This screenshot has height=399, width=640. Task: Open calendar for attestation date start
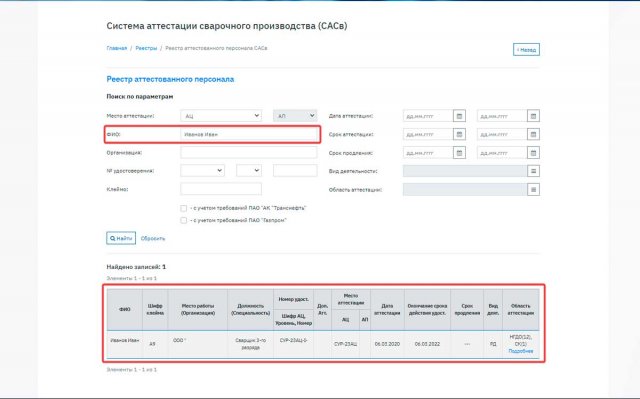point(459,116)
